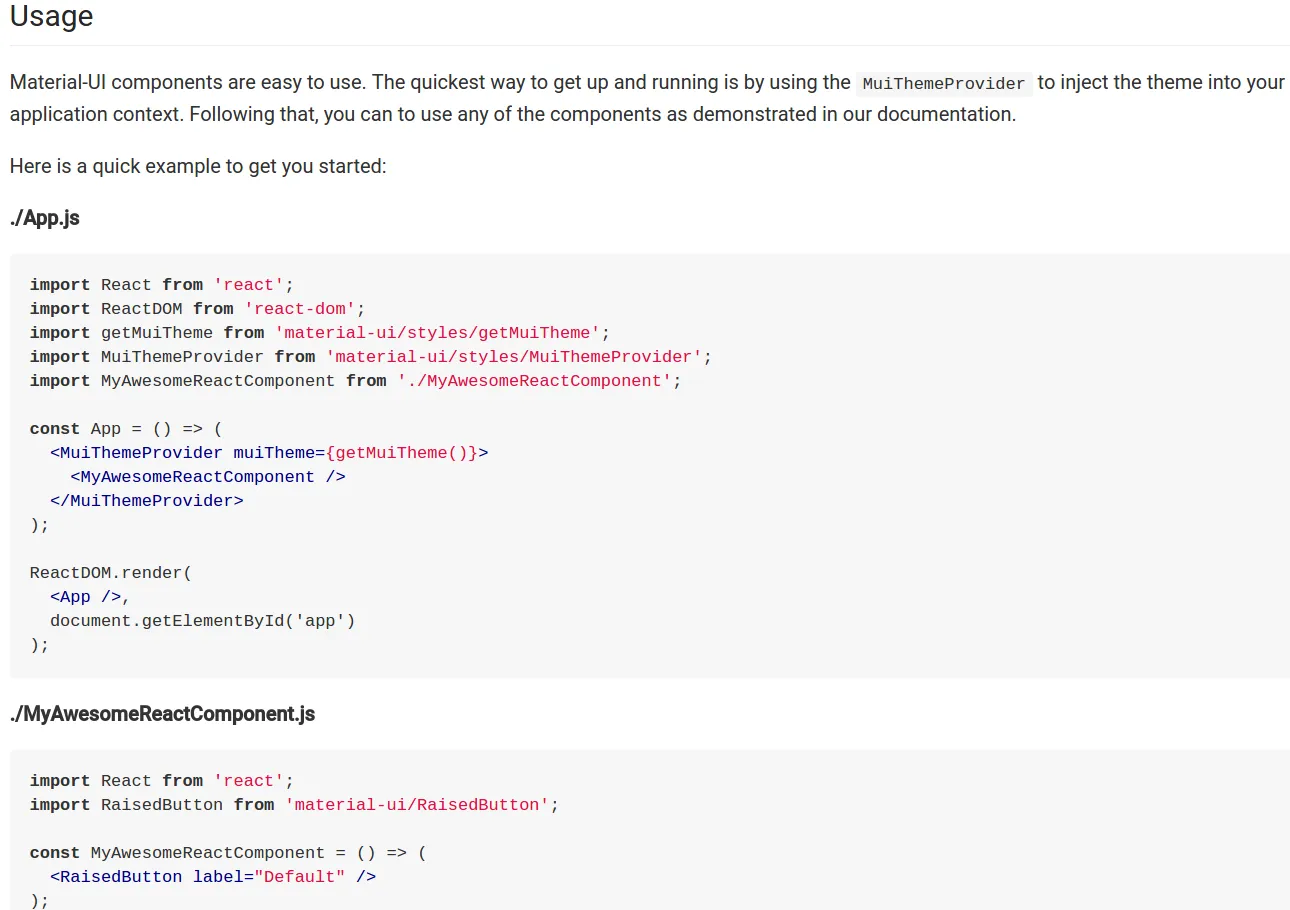Click the 'material-ui/styles/getMuiTheme' import path

(437, 333)
